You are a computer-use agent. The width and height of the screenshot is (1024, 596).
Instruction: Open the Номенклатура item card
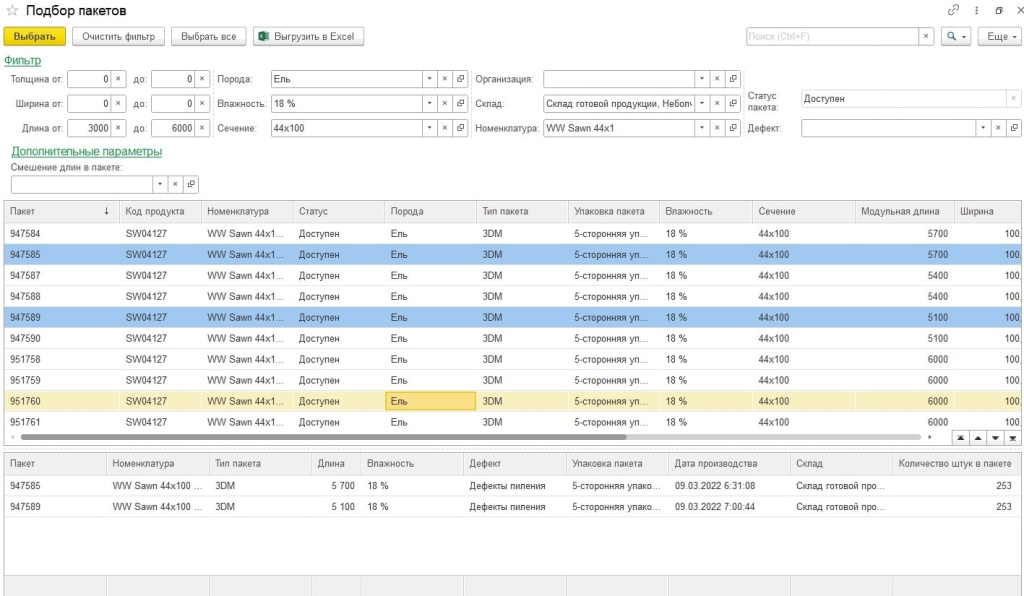click(x=733, y=128)
